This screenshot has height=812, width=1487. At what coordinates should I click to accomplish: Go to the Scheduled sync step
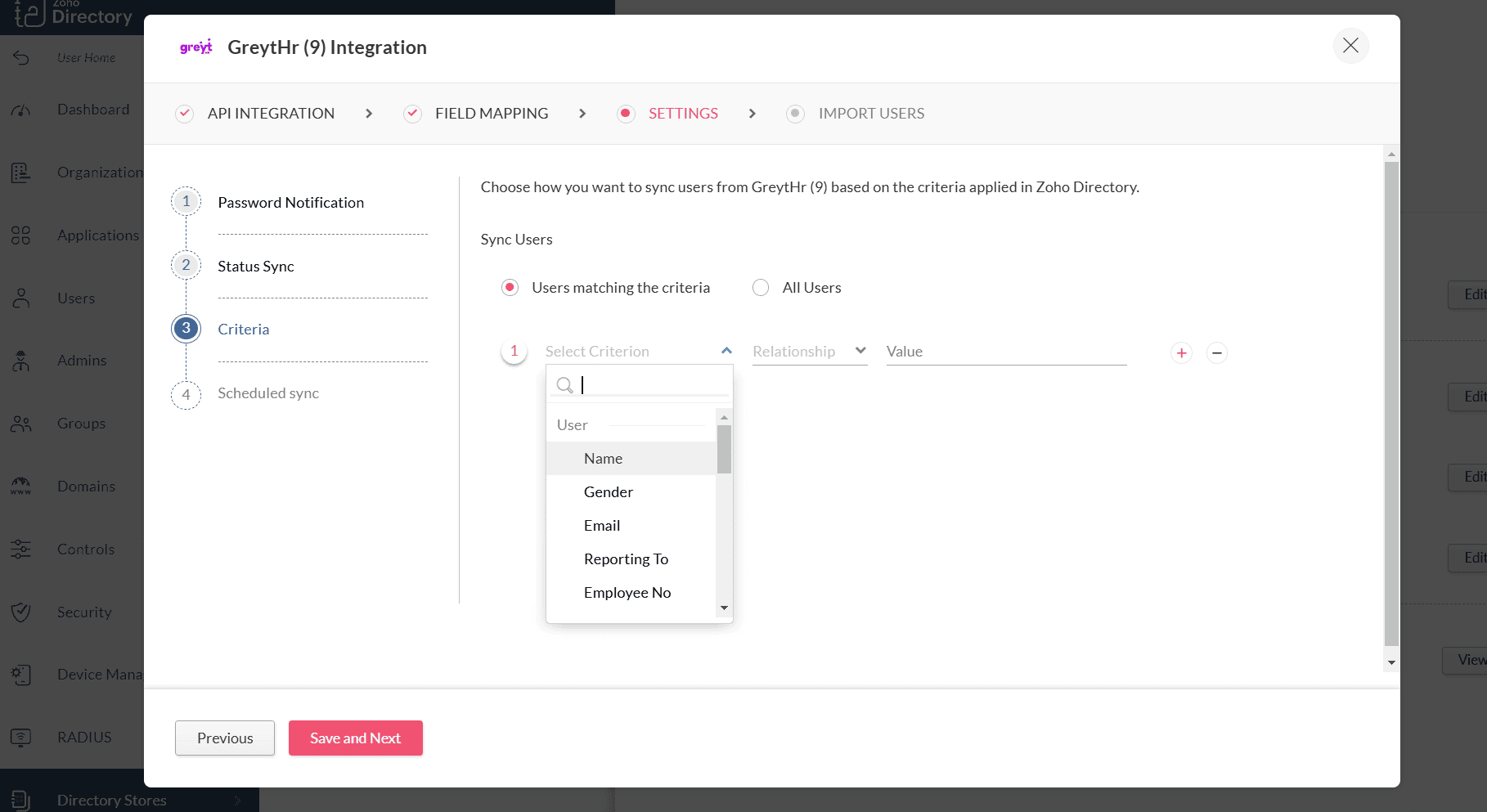click(268, 393)
